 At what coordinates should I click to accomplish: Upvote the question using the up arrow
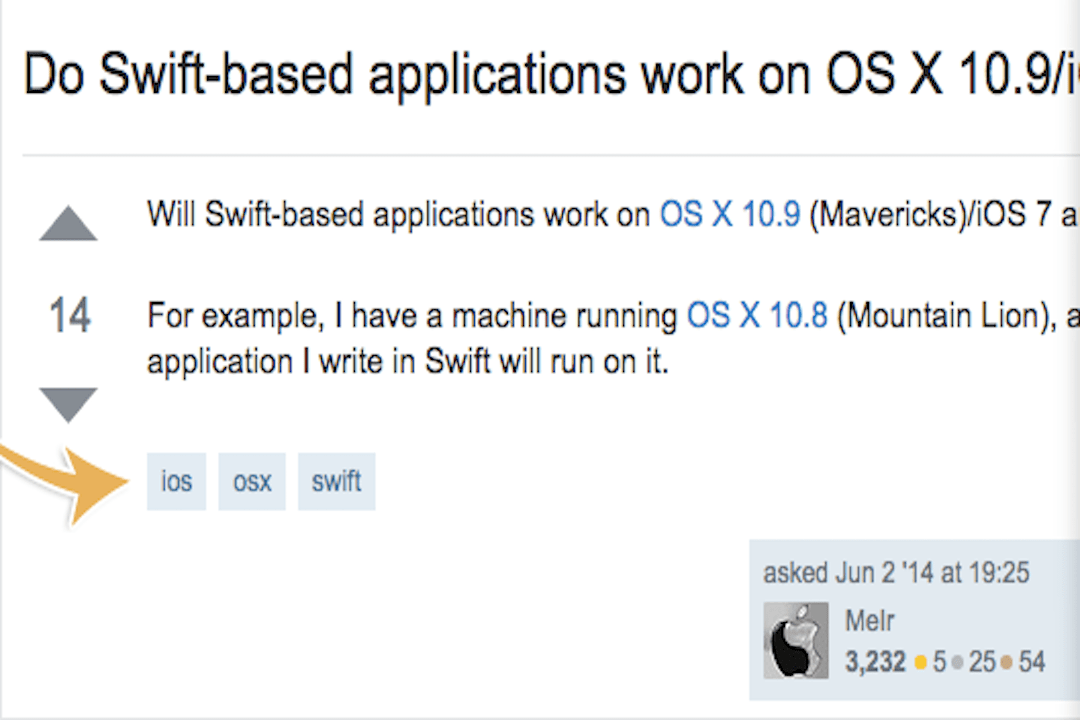(x=68, y=222)
